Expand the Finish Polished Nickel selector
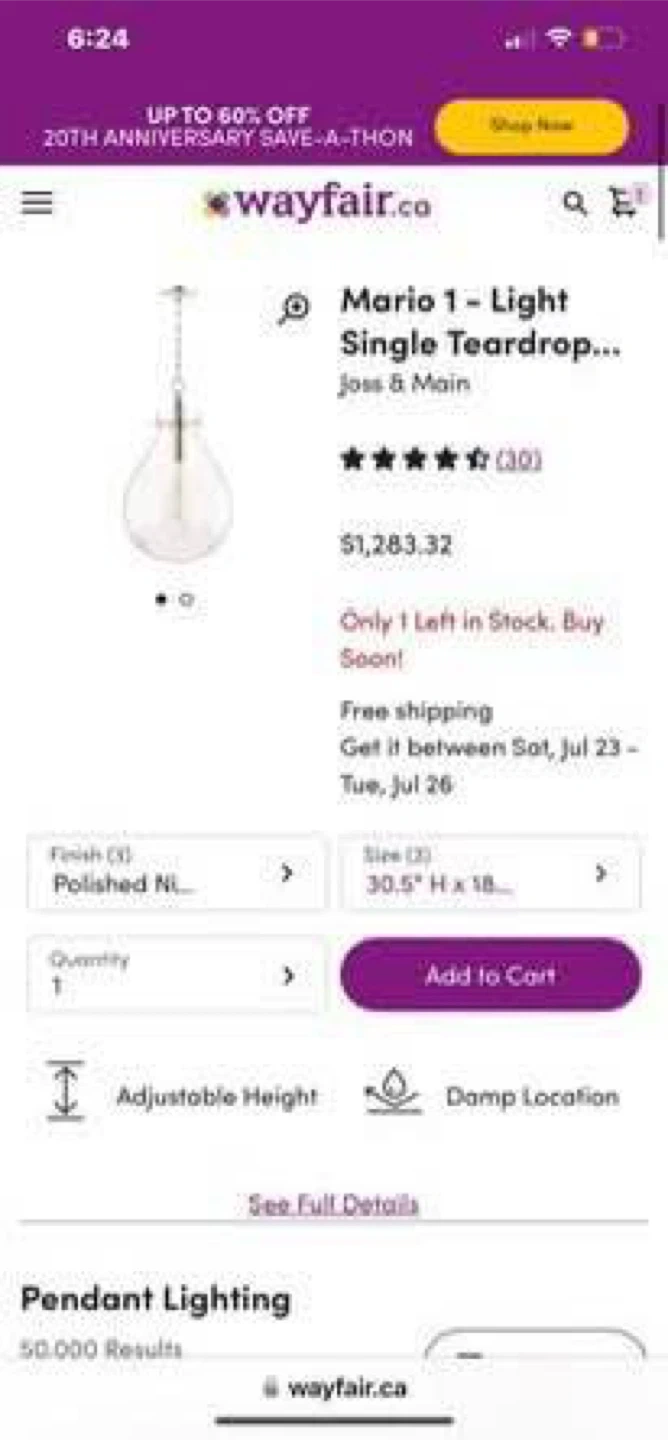 pyautogui.click(x=176, y=873)
